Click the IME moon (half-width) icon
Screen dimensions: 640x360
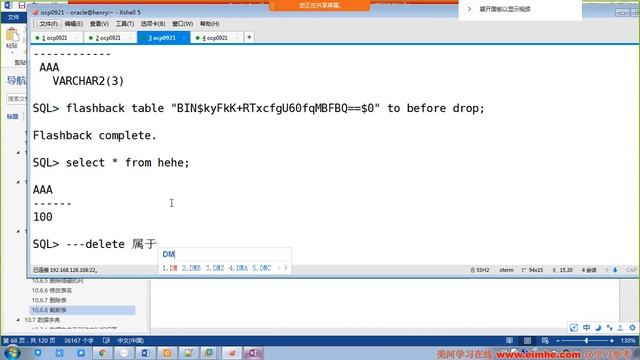pyautogui.click(x=598, y=328)
